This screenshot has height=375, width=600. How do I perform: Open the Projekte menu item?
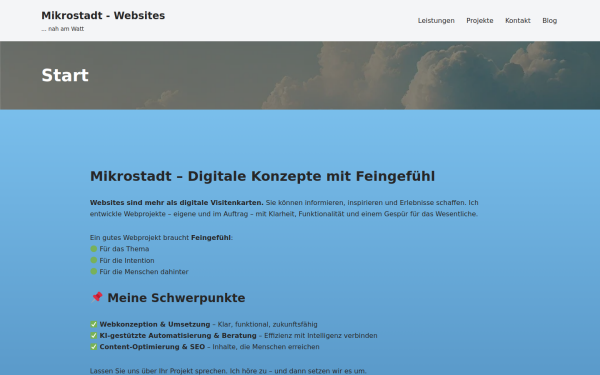point(479,21)
